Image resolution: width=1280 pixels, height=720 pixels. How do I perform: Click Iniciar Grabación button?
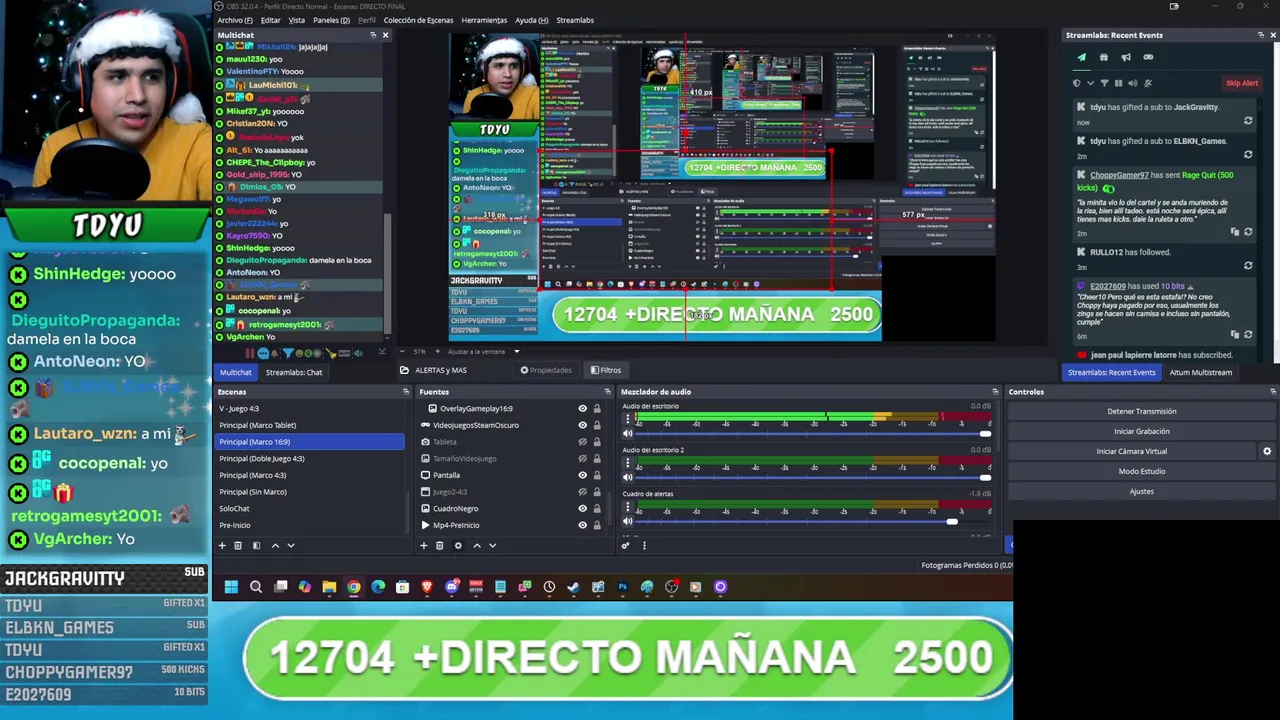pos(1142,431)
